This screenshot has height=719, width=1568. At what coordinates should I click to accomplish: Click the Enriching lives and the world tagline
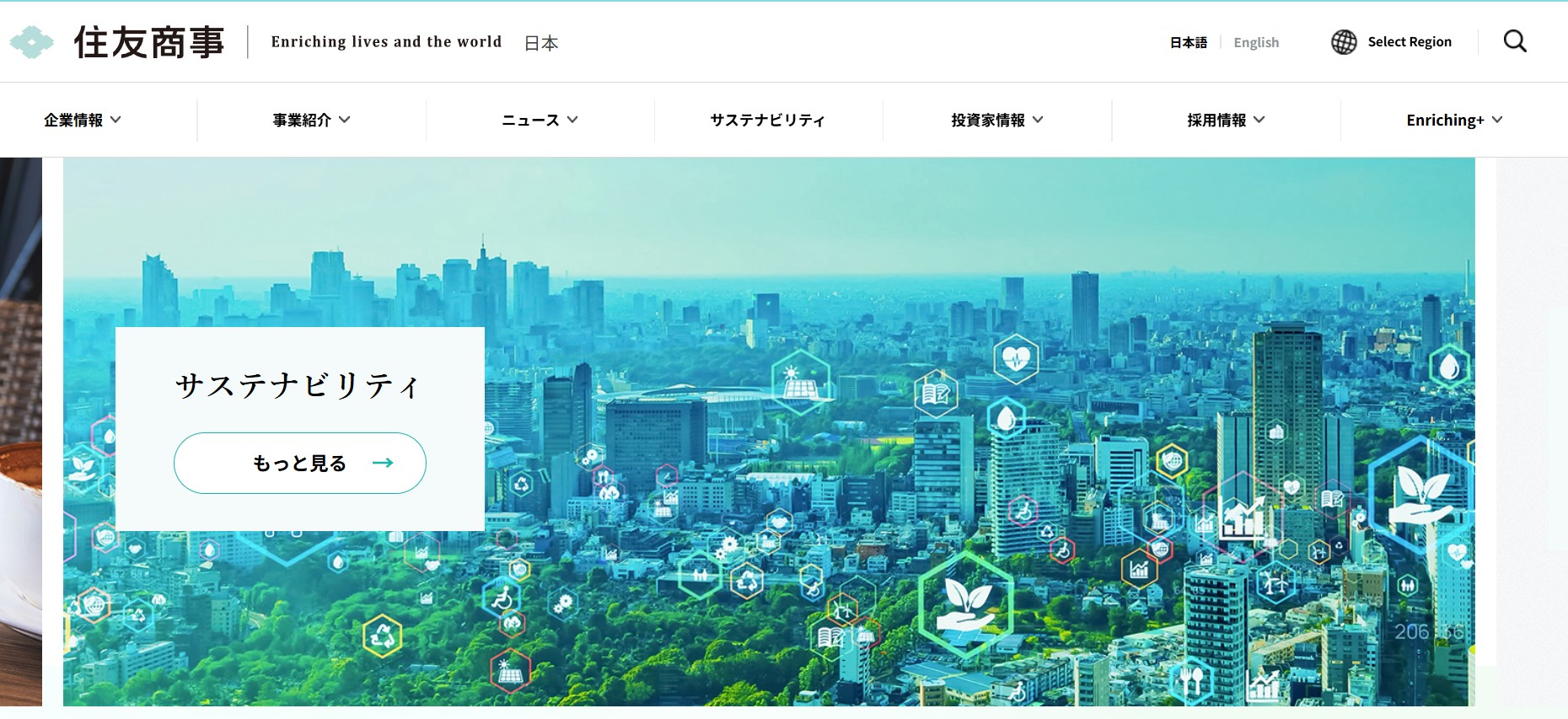[x=386, y=42]
